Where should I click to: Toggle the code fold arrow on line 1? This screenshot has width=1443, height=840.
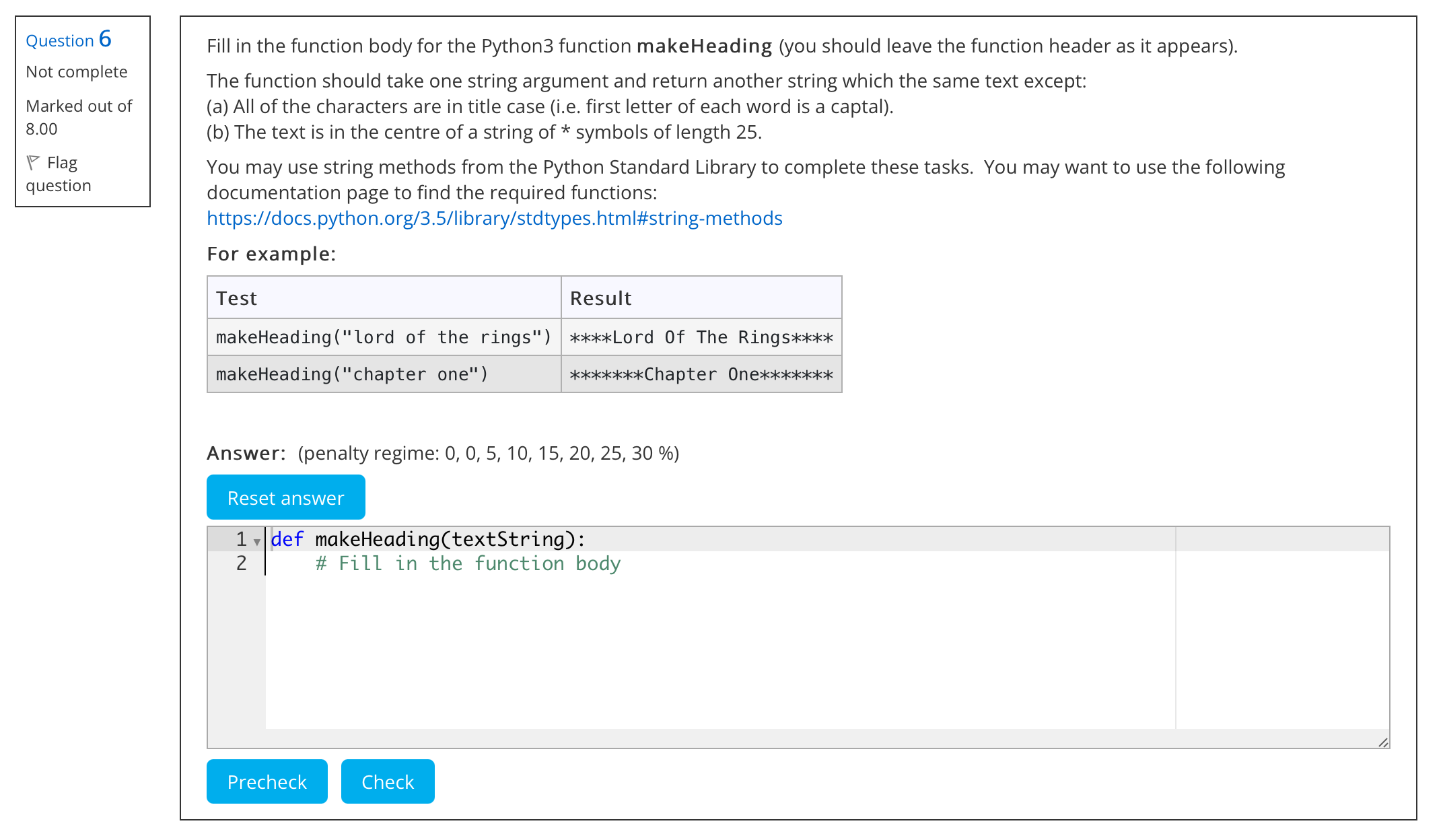(x=257, y=541)
